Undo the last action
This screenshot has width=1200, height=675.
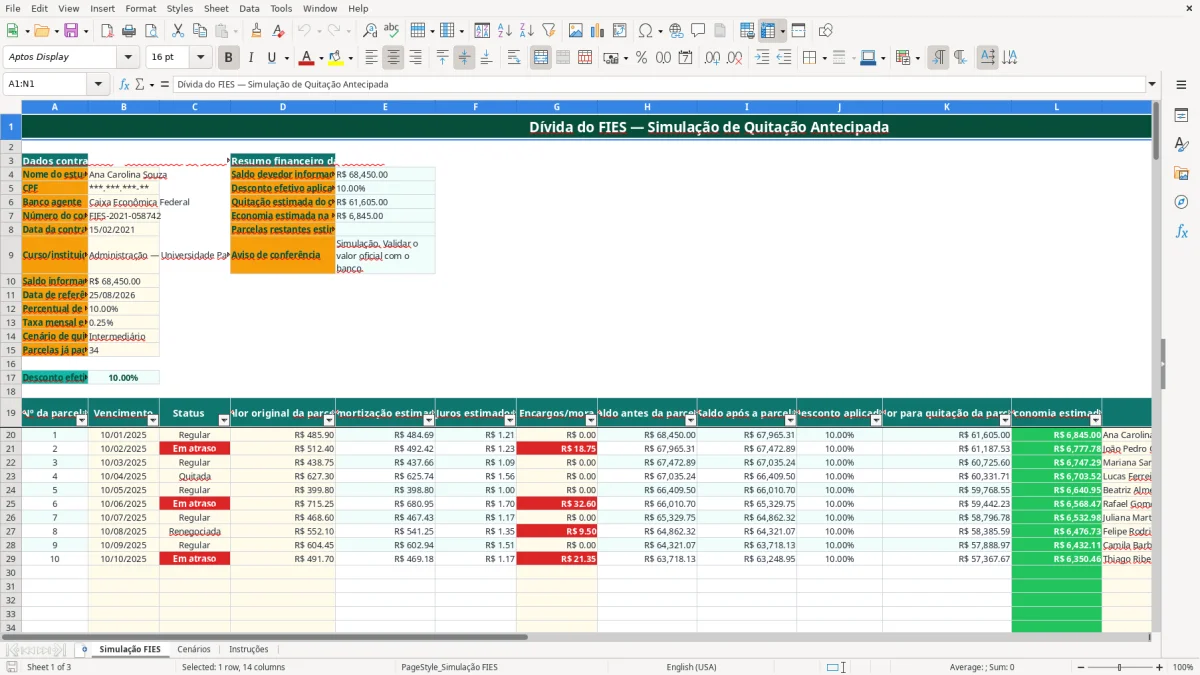[304, 31]
